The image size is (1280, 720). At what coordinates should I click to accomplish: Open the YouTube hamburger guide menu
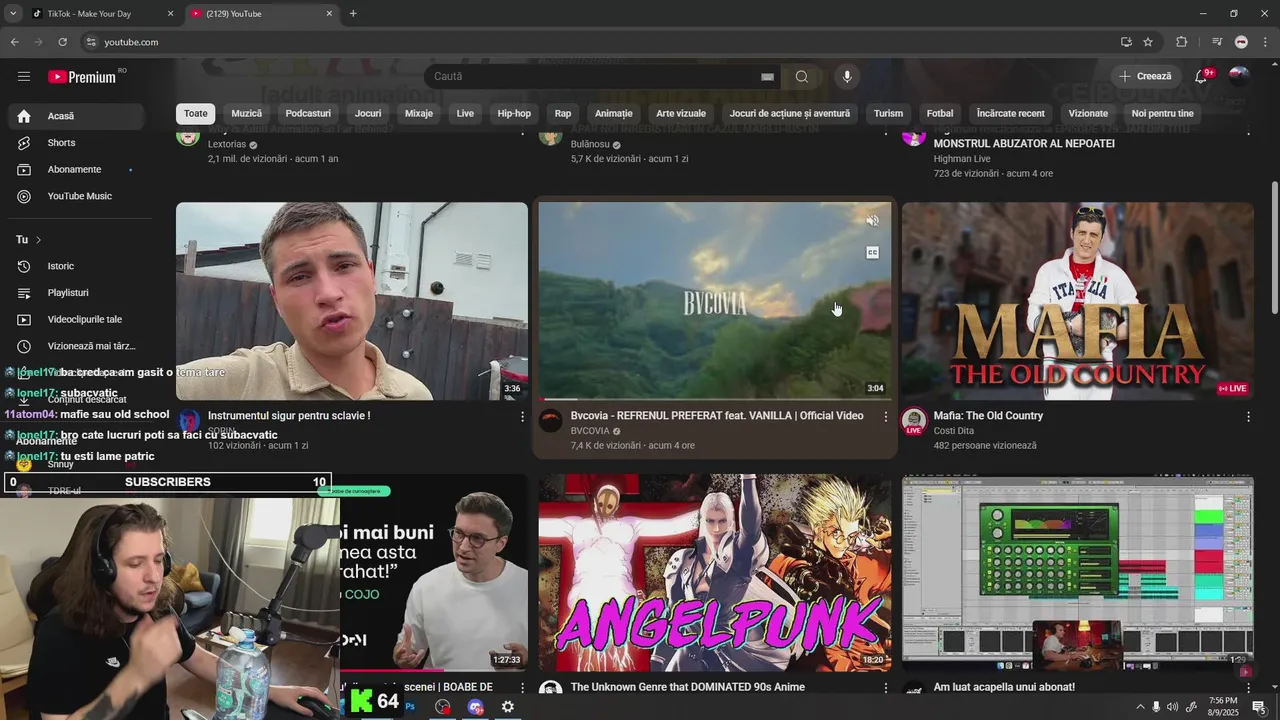coord(24,77)
